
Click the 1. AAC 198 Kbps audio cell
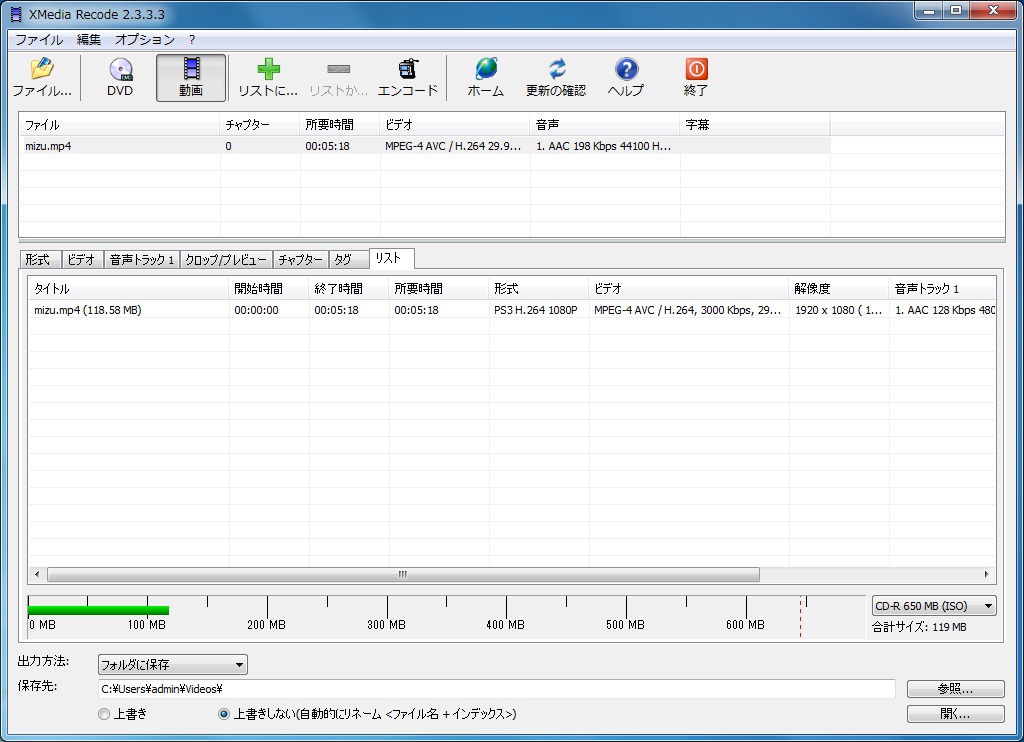point(605,146)
